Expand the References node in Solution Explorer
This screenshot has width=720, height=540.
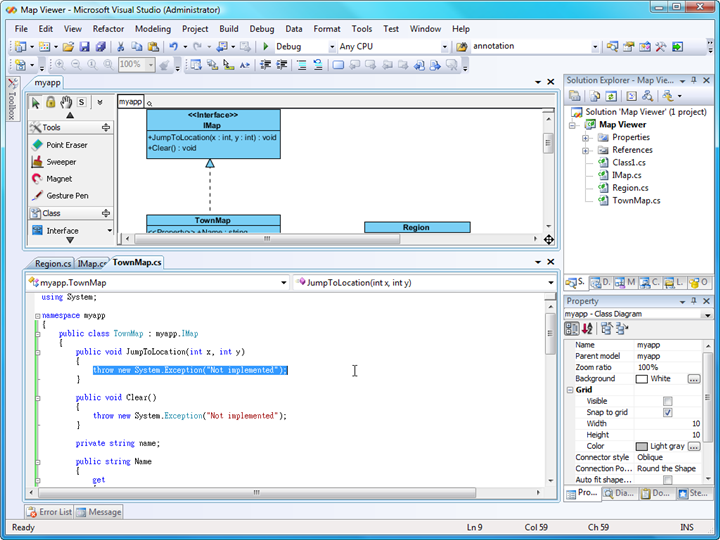coord(585,151)
